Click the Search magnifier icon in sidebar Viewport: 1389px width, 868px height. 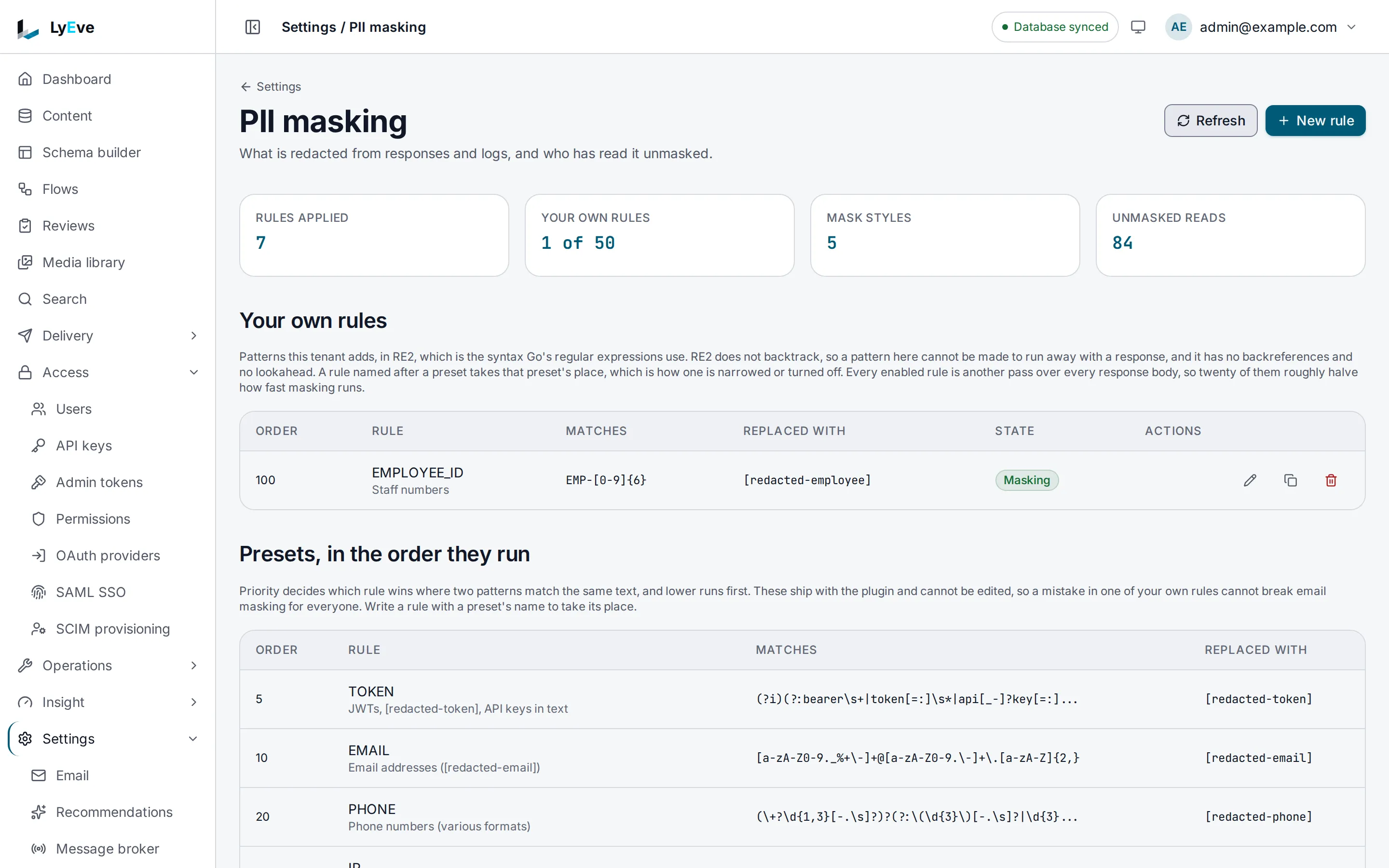(25, 299)
